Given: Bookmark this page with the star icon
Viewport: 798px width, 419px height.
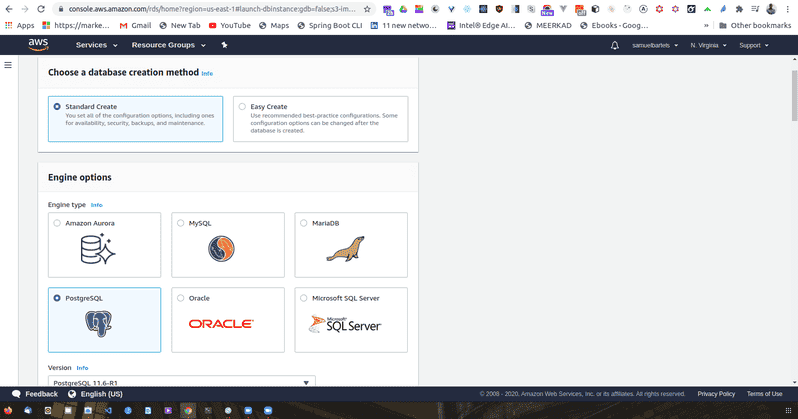Looking at the screenshot, I should click(367, 9).
